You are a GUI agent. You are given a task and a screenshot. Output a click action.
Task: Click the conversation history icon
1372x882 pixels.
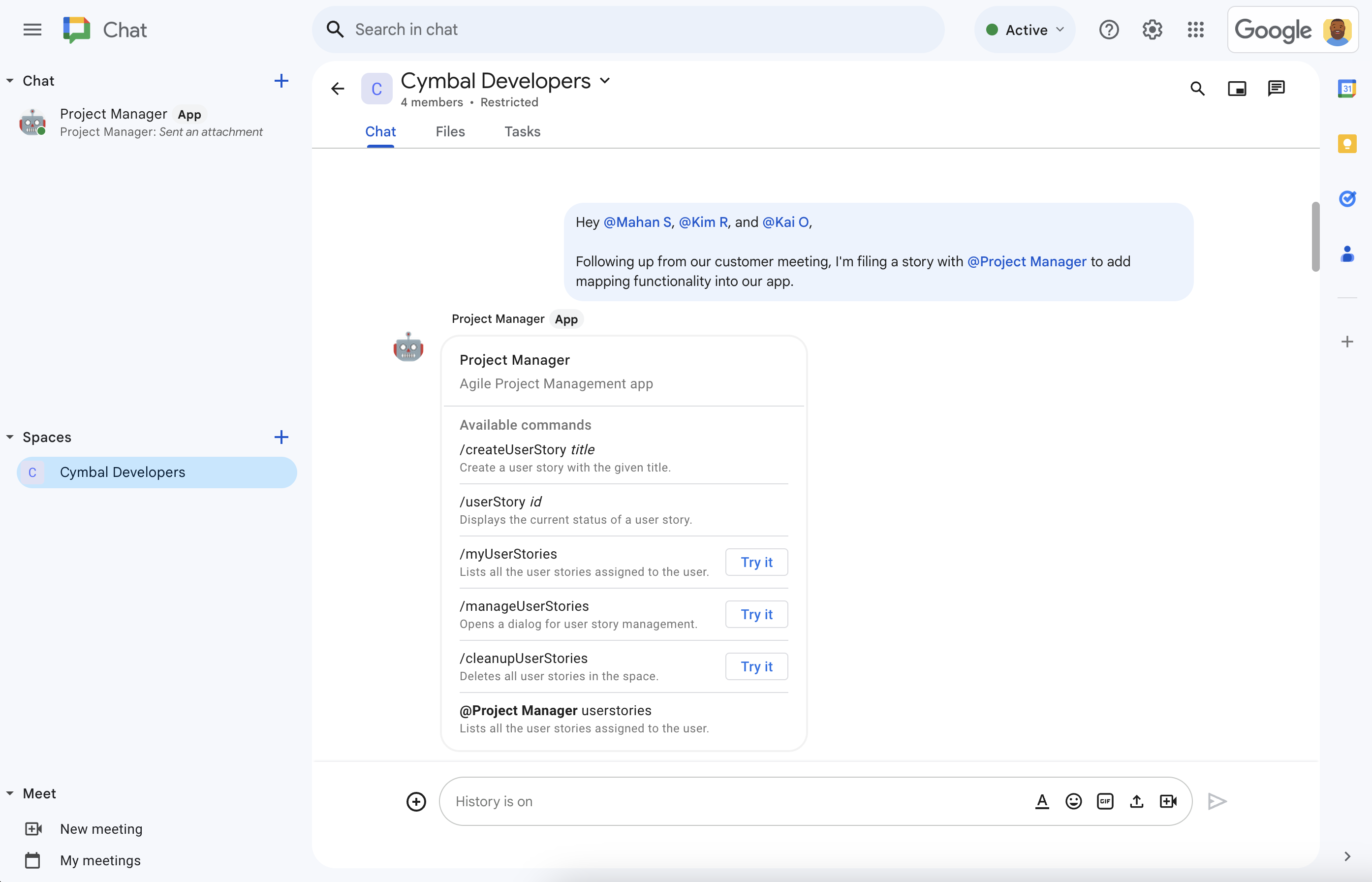1277,88
